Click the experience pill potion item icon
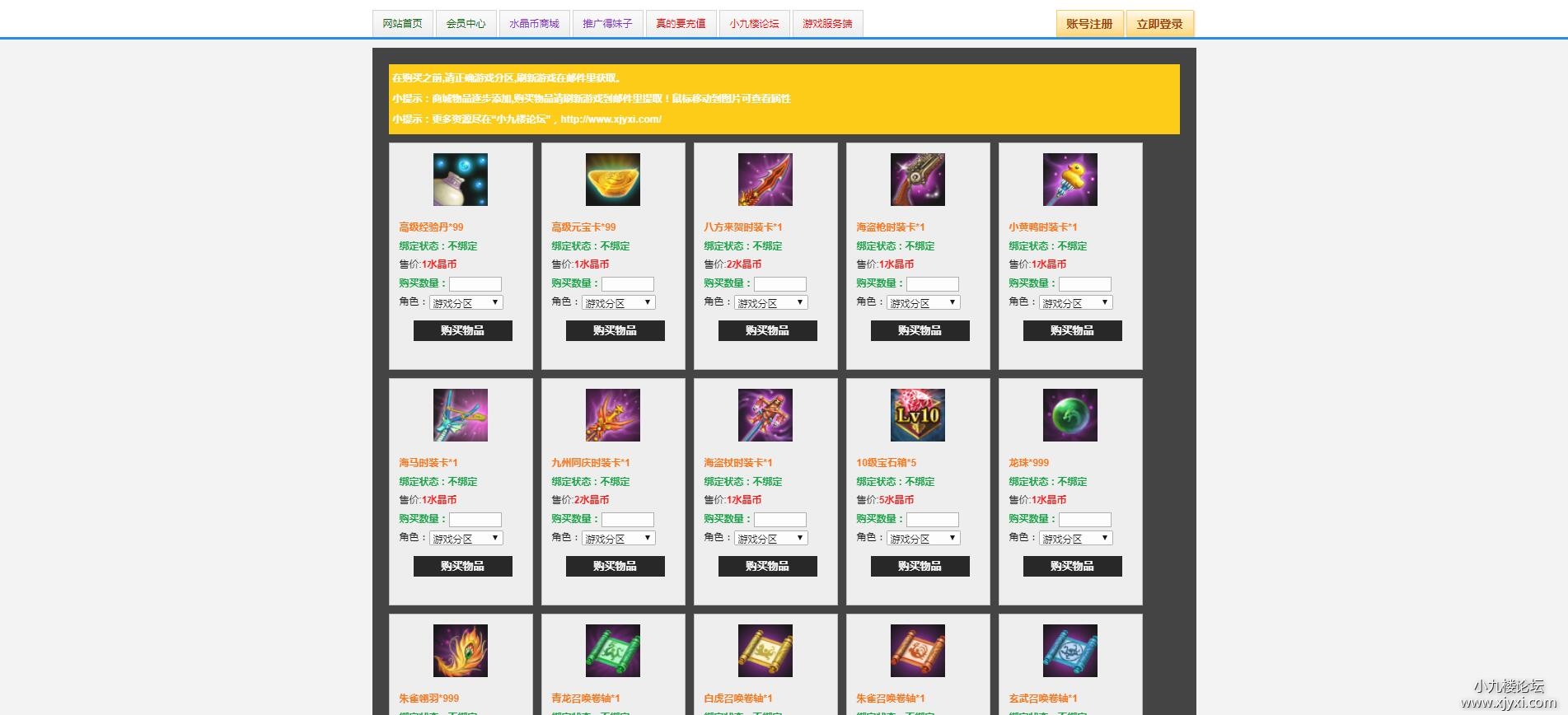 461,180
